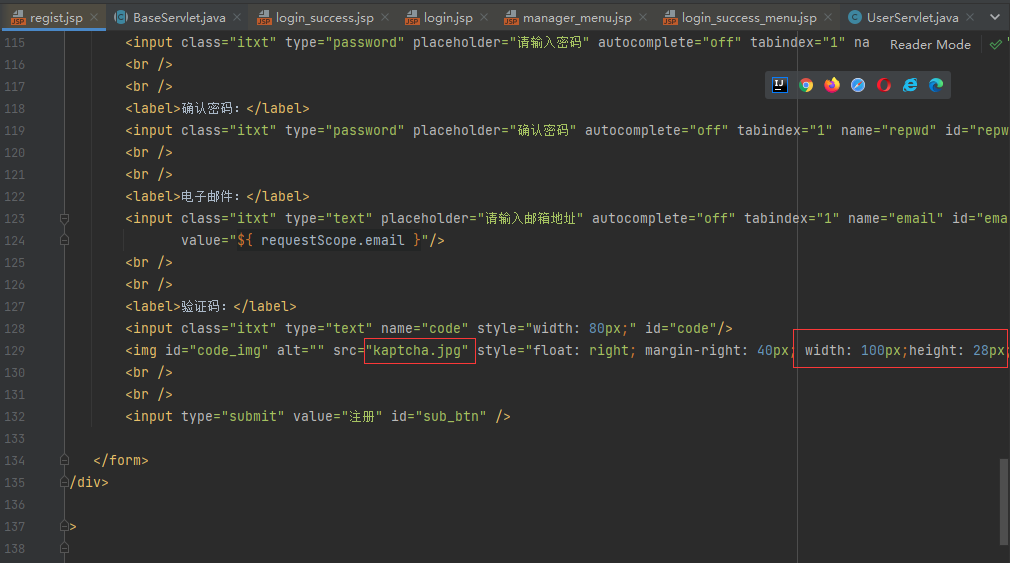Collapse the div fold marker at line 135

[x=64, y=482]
